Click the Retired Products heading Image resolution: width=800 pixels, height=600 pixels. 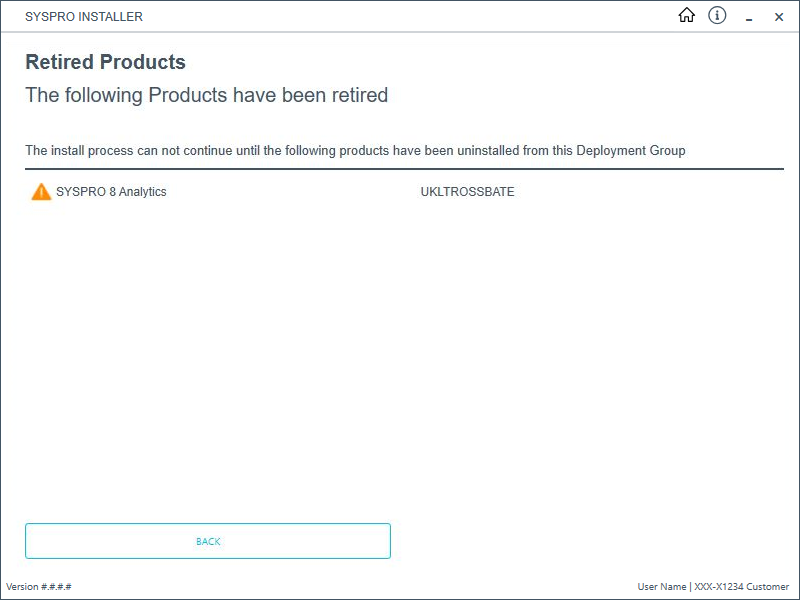coord(105,62)
